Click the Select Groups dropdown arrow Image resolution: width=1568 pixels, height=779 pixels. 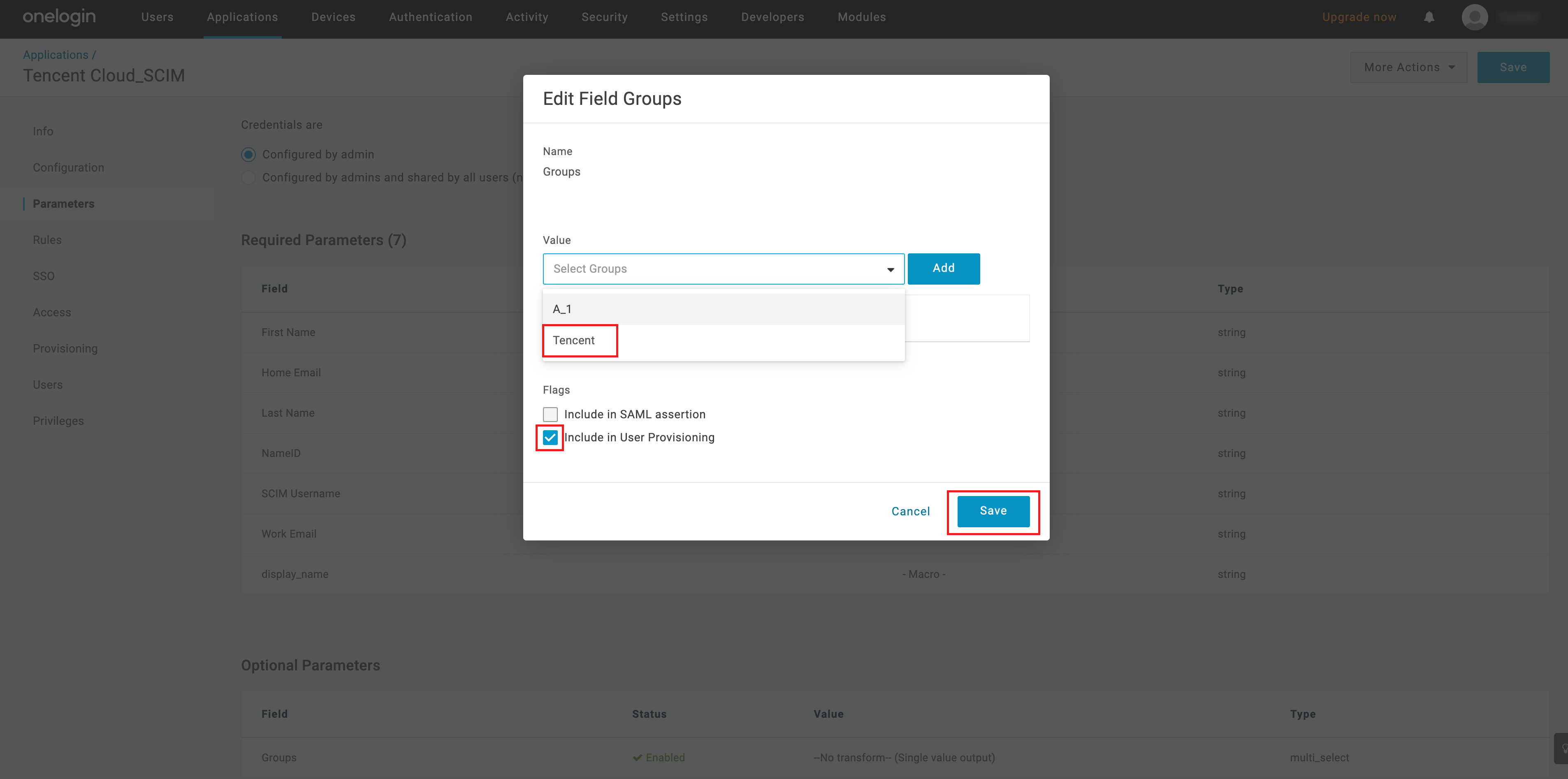(890, 269)
